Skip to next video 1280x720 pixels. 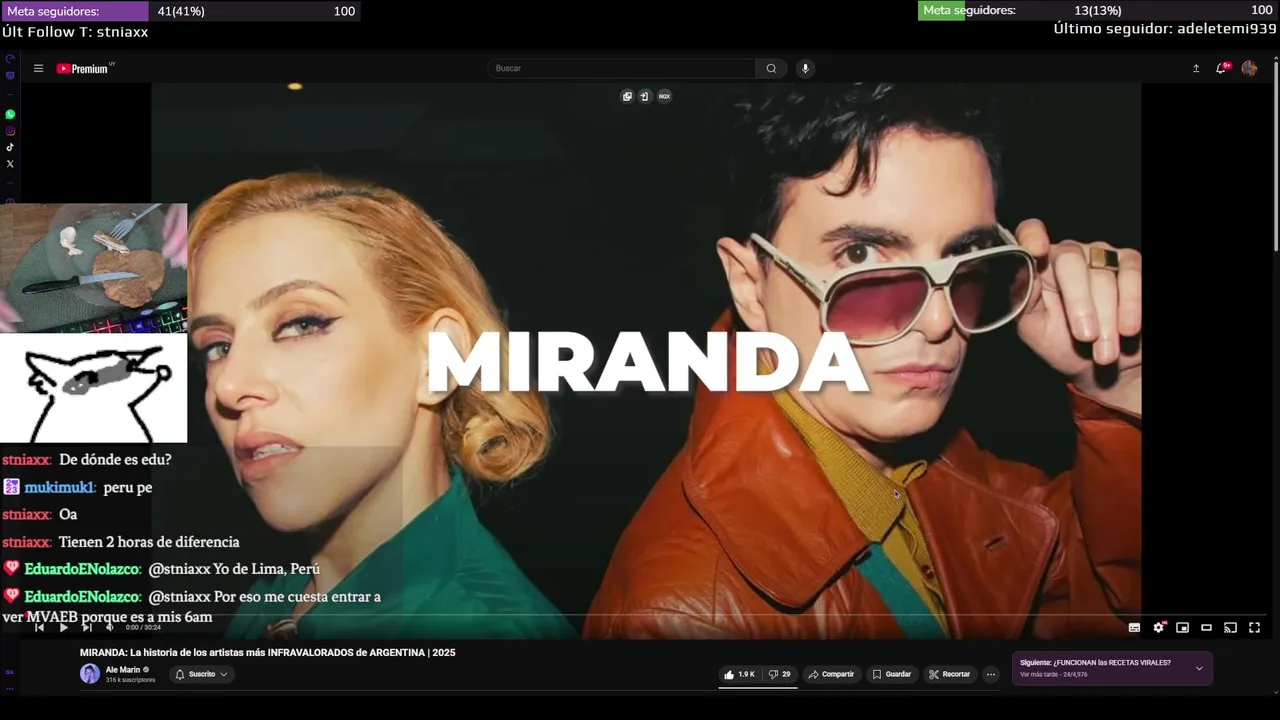tap(87, 627)
